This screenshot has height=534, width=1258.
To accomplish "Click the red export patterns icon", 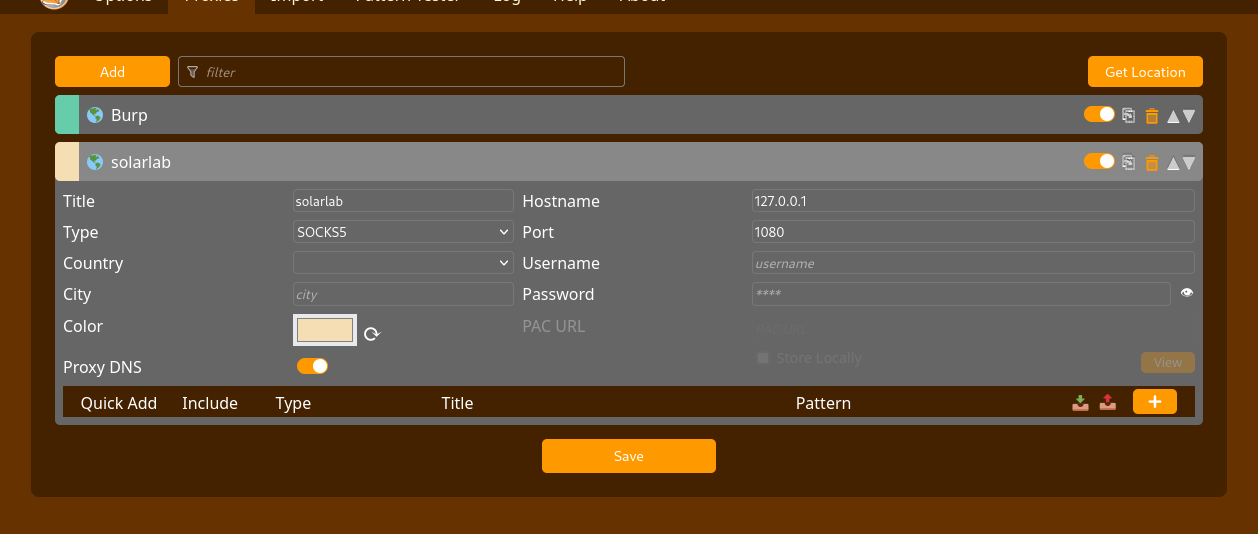I will [x=1107, y=402].
